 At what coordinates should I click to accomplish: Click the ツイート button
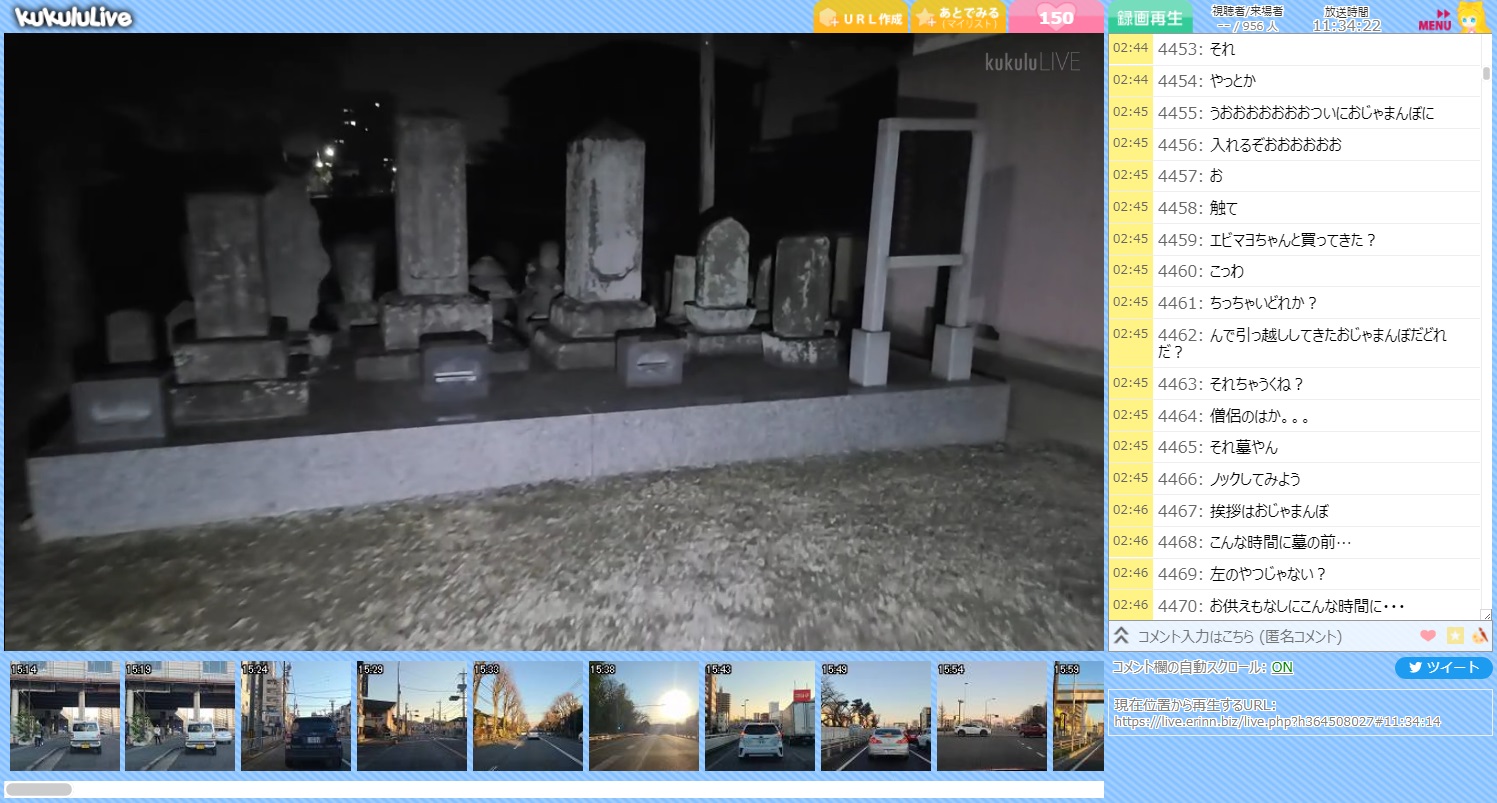pyautogui.click(x=1443, y=668)
